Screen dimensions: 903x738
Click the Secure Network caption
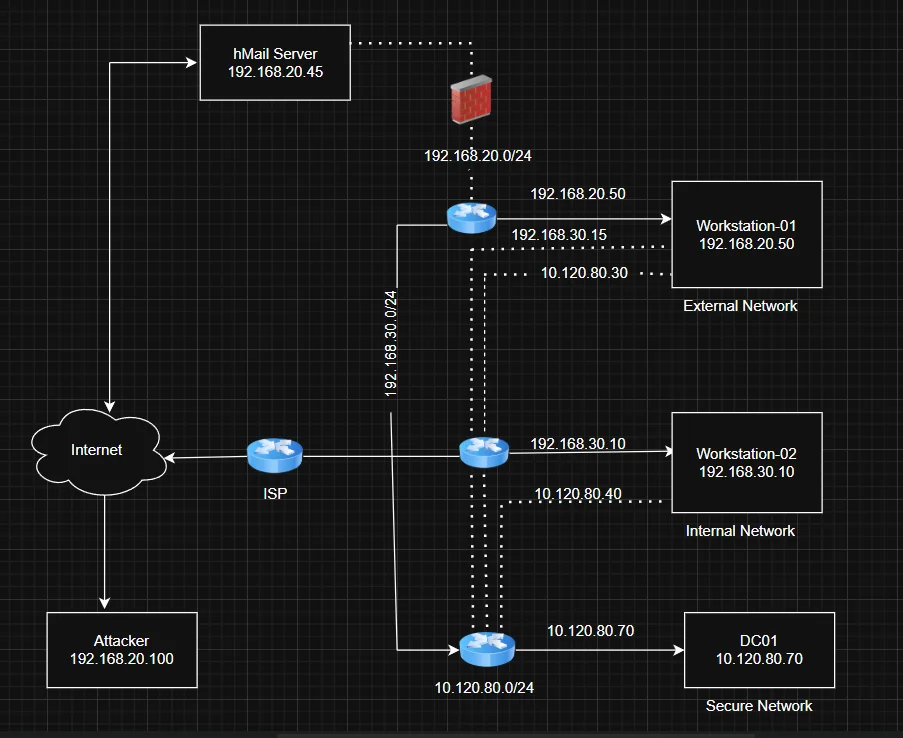pyautogui.click(x=759, y=706)
